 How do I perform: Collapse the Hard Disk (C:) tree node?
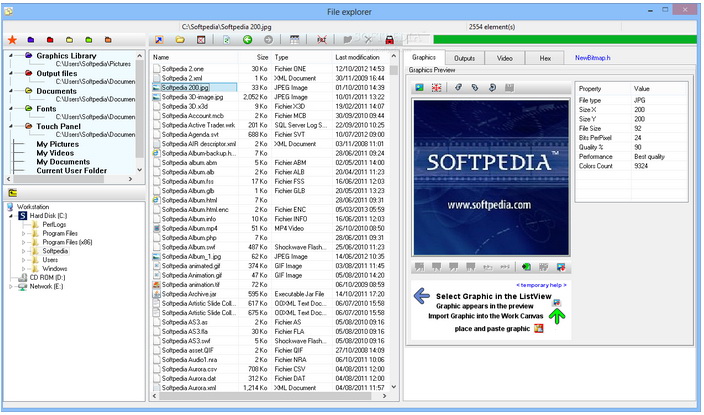click(x=12, y=215)
